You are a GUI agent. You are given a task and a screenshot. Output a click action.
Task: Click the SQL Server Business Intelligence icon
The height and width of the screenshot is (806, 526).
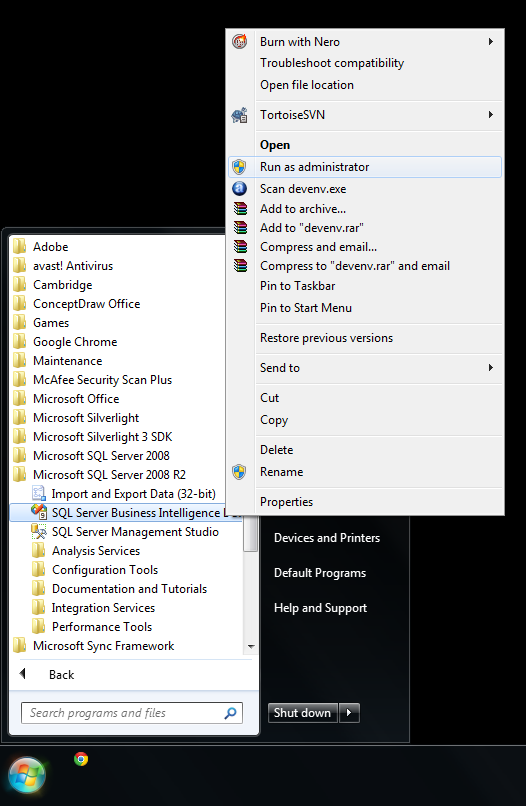[x=39, y=512]
